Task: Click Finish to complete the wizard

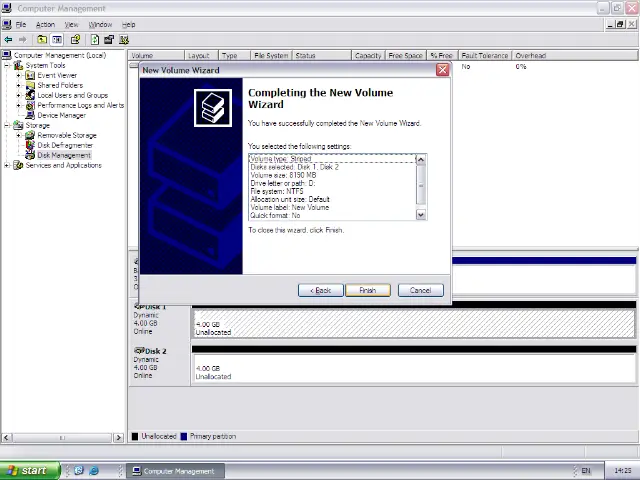Action: [367, 290]
